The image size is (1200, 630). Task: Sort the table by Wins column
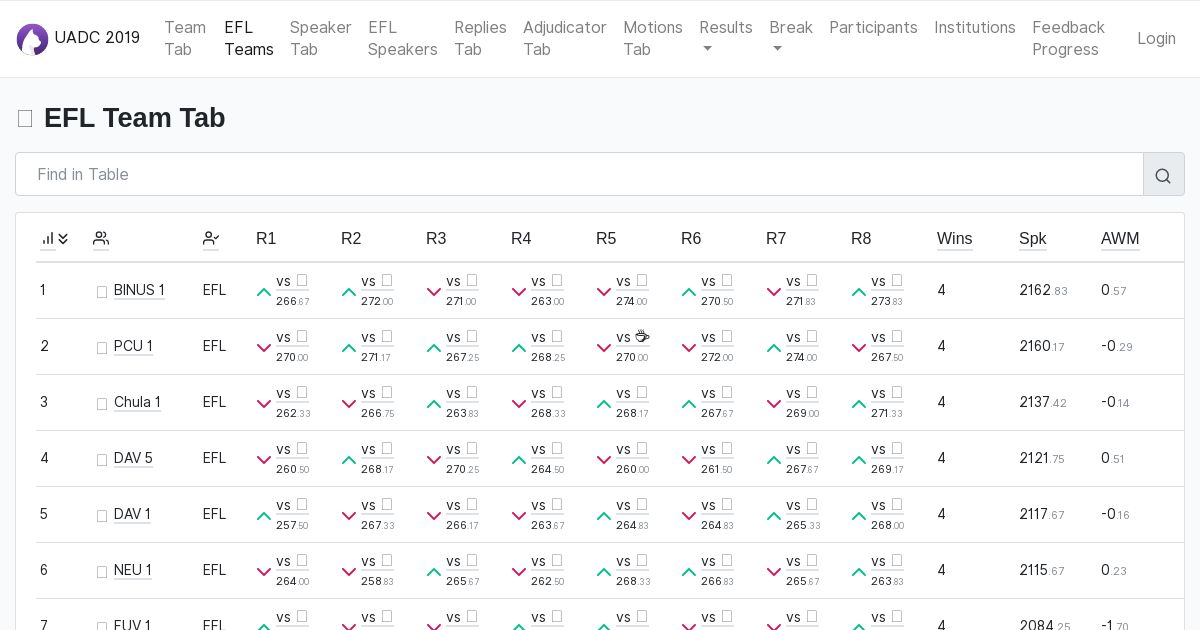954,238
